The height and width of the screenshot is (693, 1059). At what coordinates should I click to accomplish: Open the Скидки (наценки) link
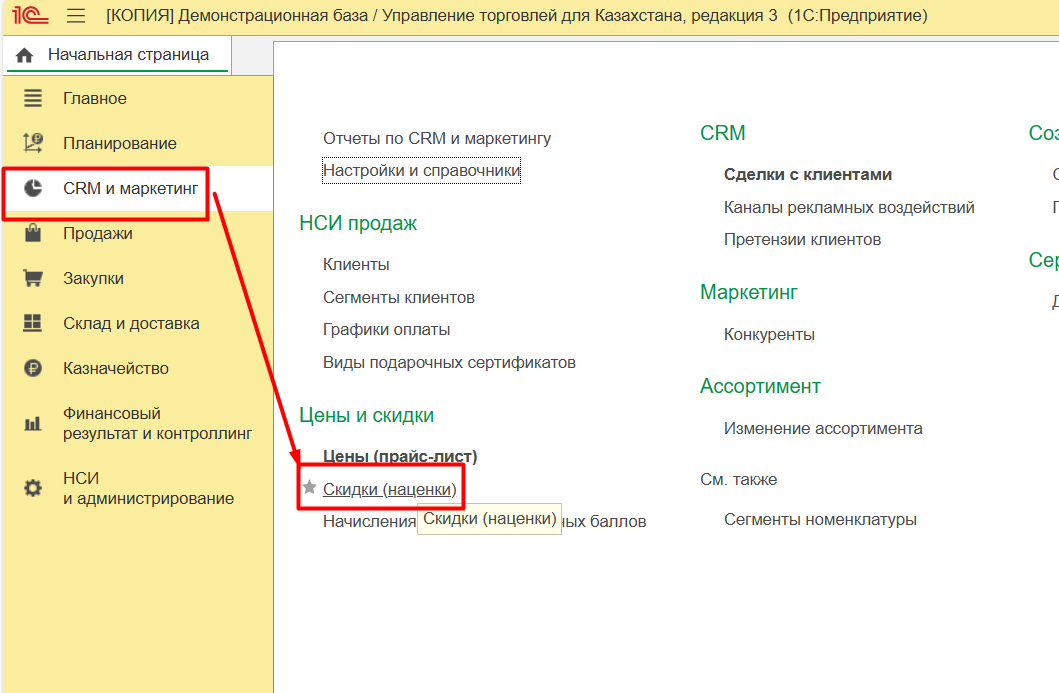[x=389, y=489]
